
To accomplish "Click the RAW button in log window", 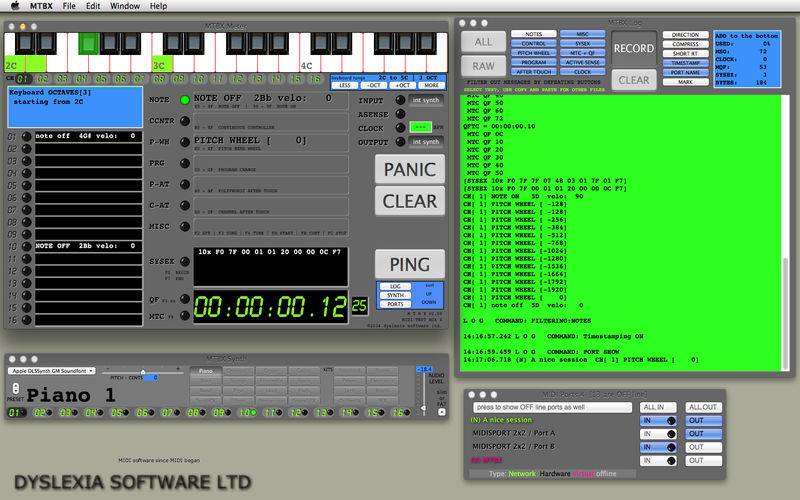I will pos(483,66).
